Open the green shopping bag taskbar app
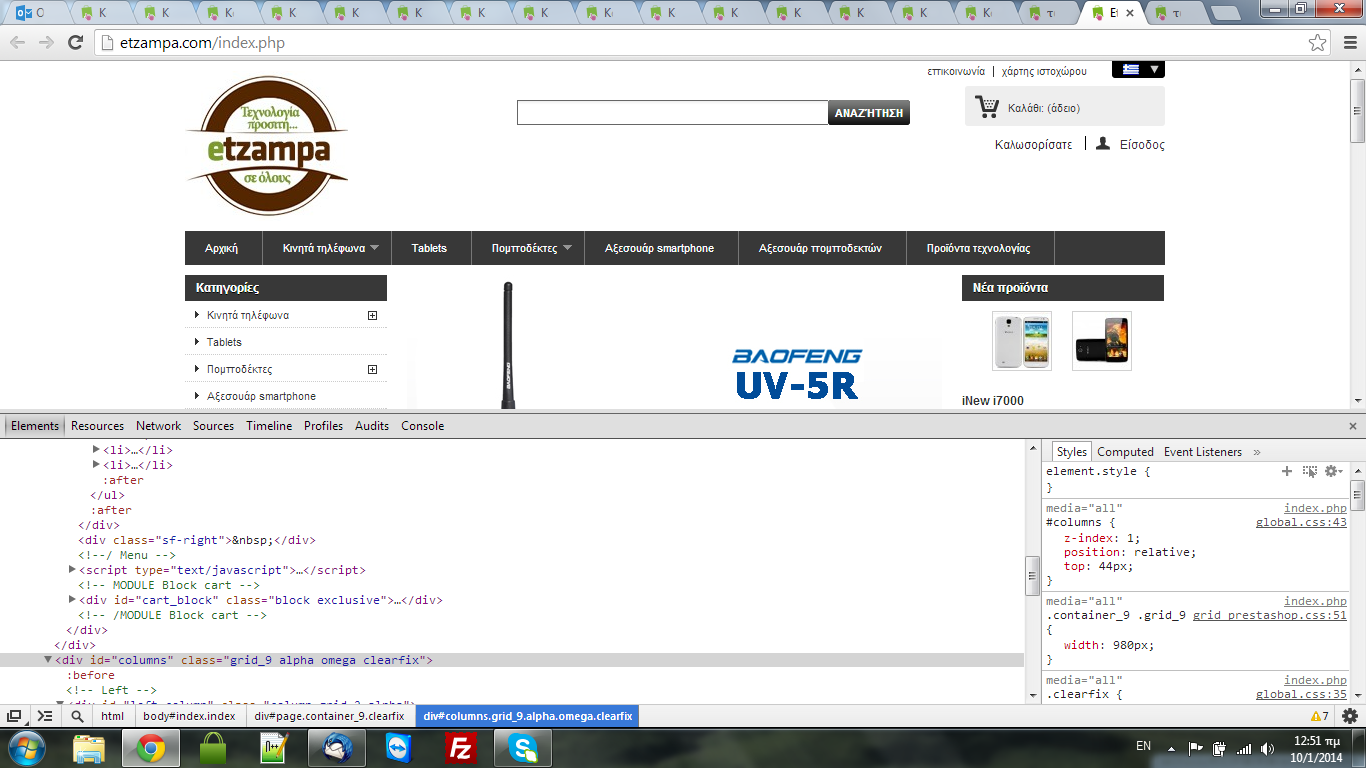 pyautogui.click(x=213, y=748)
